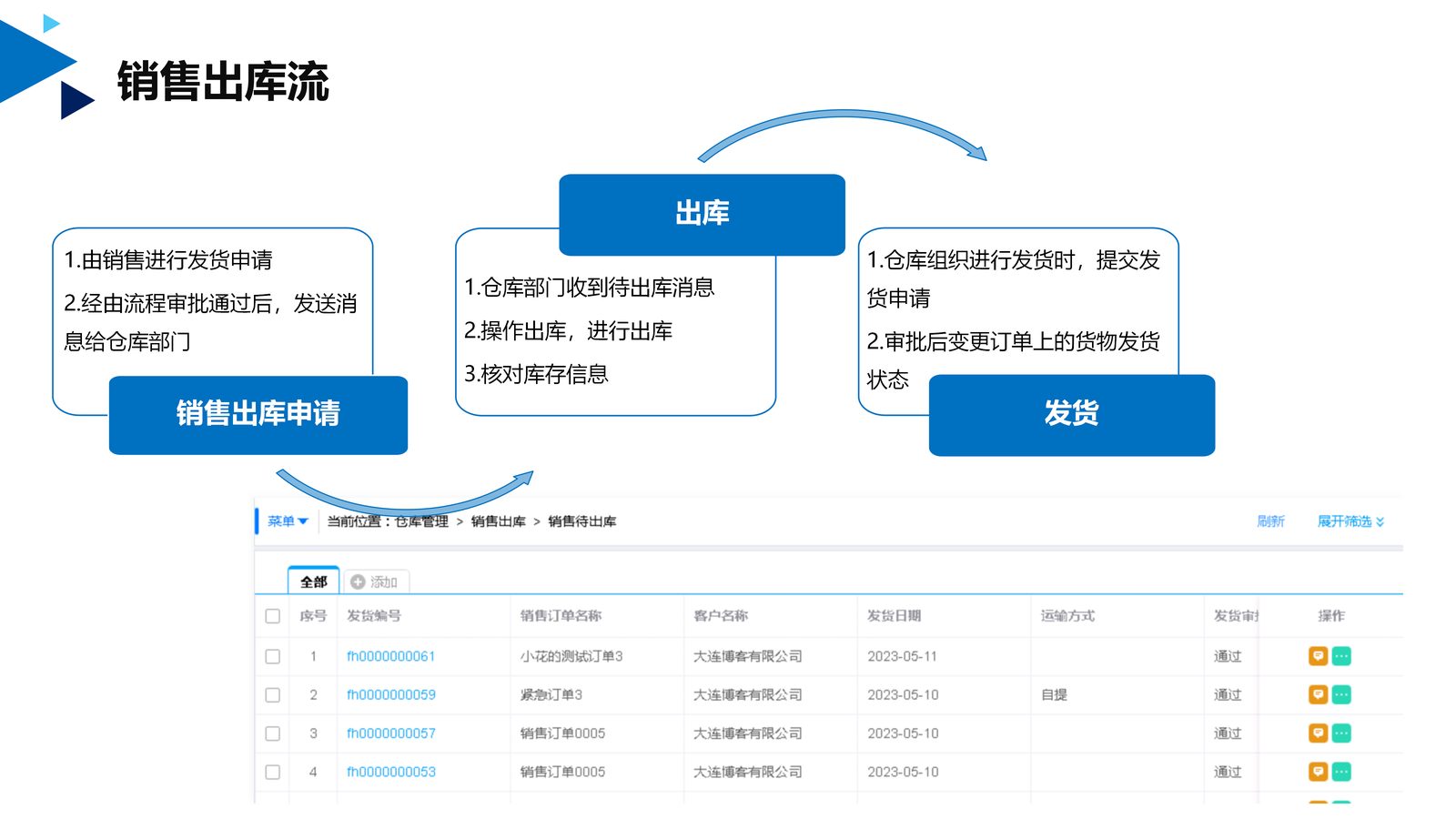Click the orange comment icon for fh0000000061

coord(1318,656)
